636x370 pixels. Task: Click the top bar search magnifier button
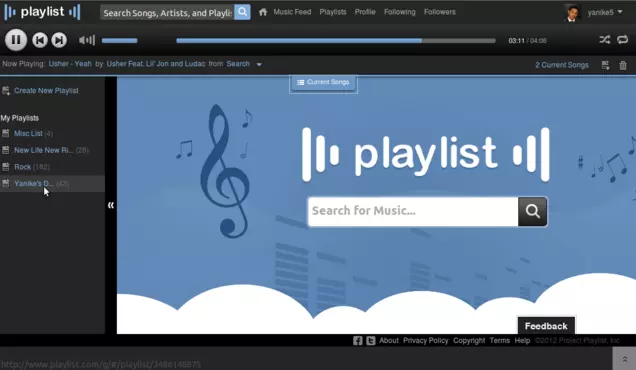coord(242,12)
